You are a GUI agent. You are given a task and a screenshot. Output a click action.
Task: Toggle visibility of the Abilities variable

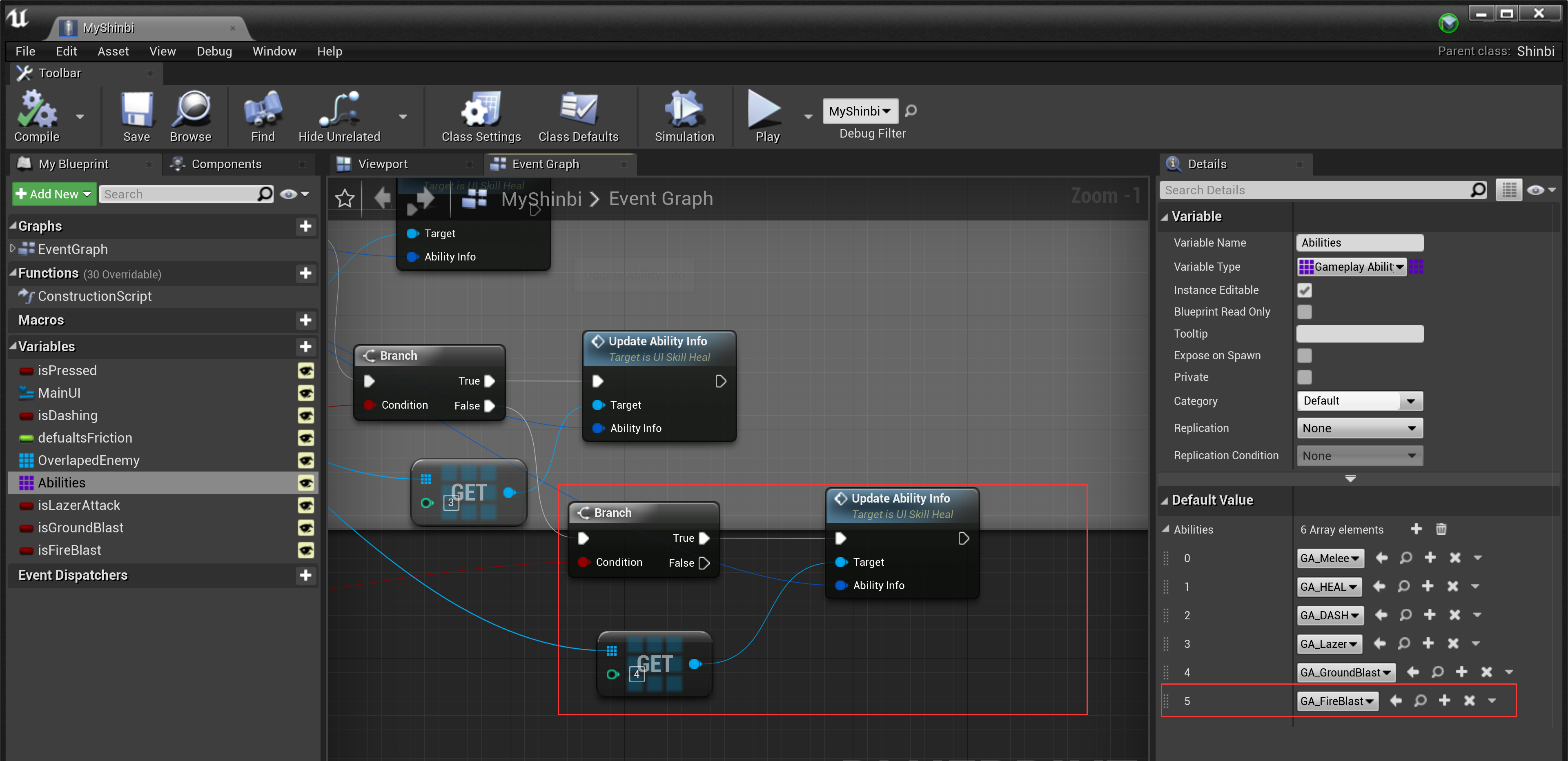pos(306,483)
